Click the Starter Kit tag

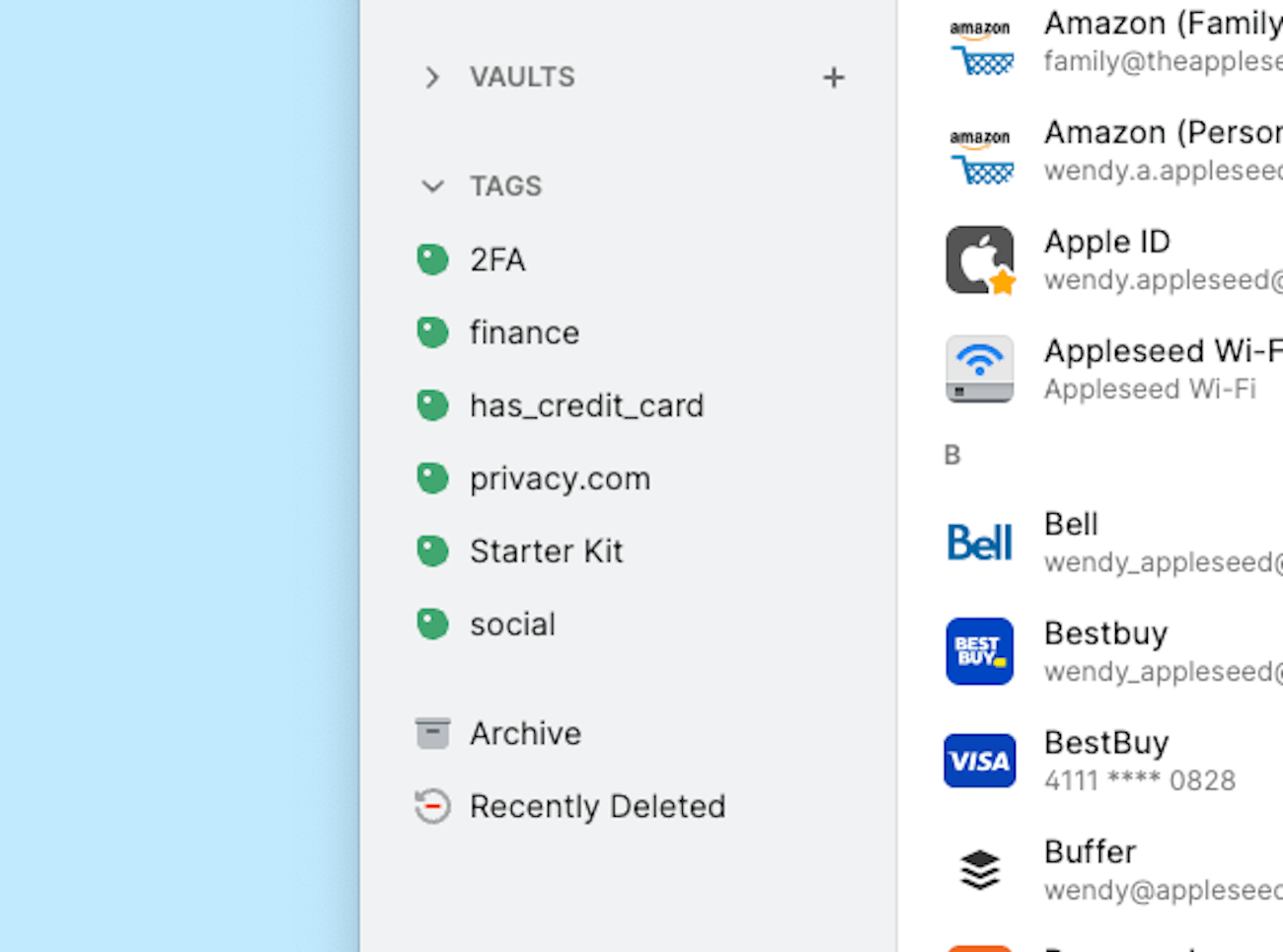pos(547,550)
